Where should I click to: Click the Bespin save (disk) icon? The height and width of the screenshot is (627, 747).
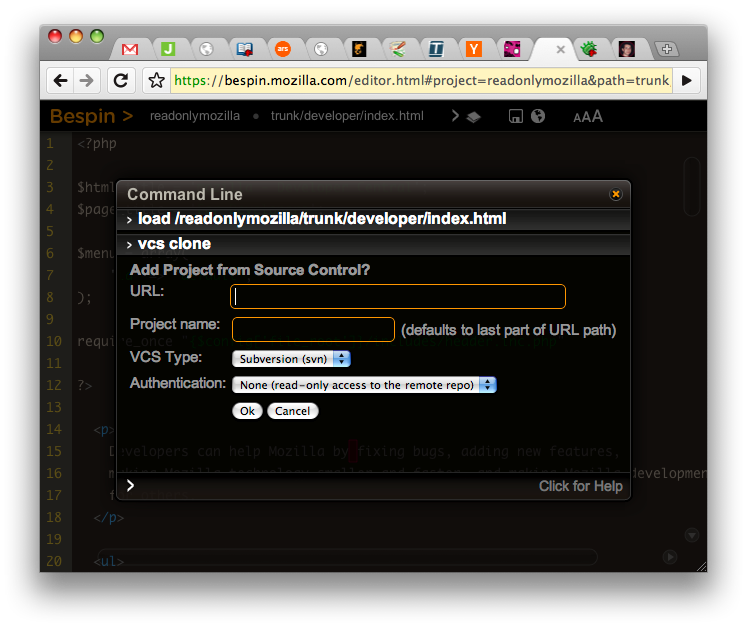pyautogui.click(x=516, y=116)
